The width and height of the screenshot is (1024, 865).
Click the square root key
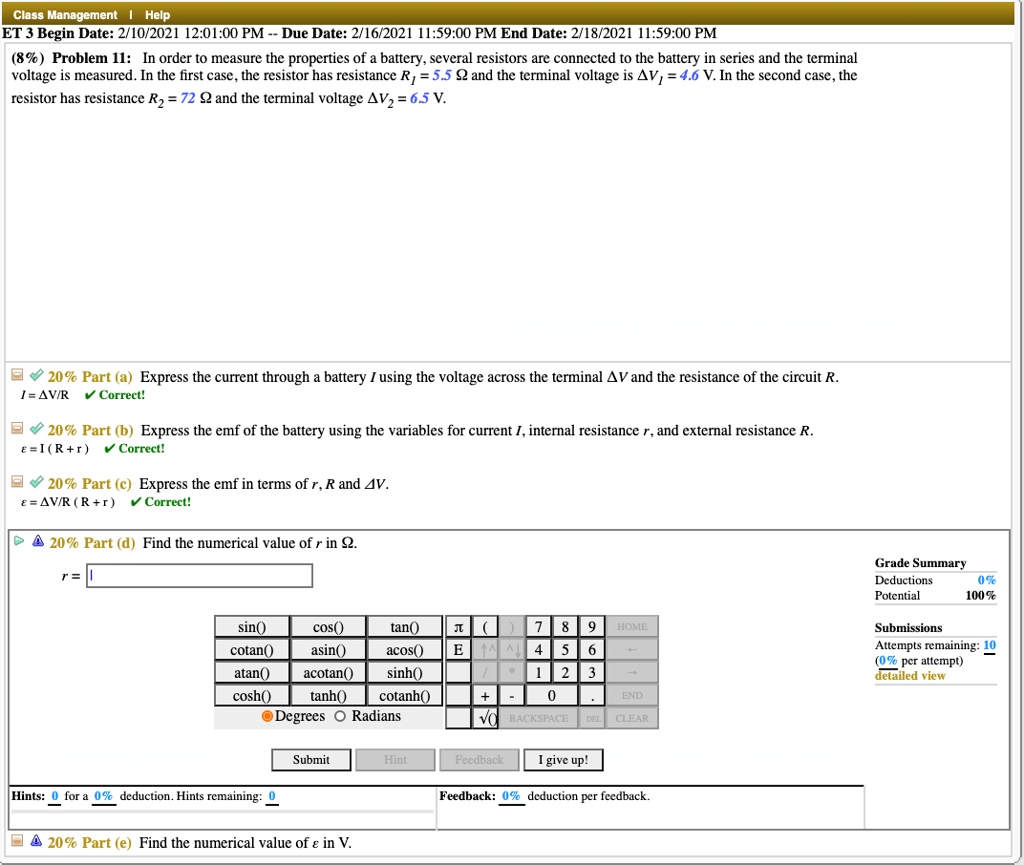485,718
